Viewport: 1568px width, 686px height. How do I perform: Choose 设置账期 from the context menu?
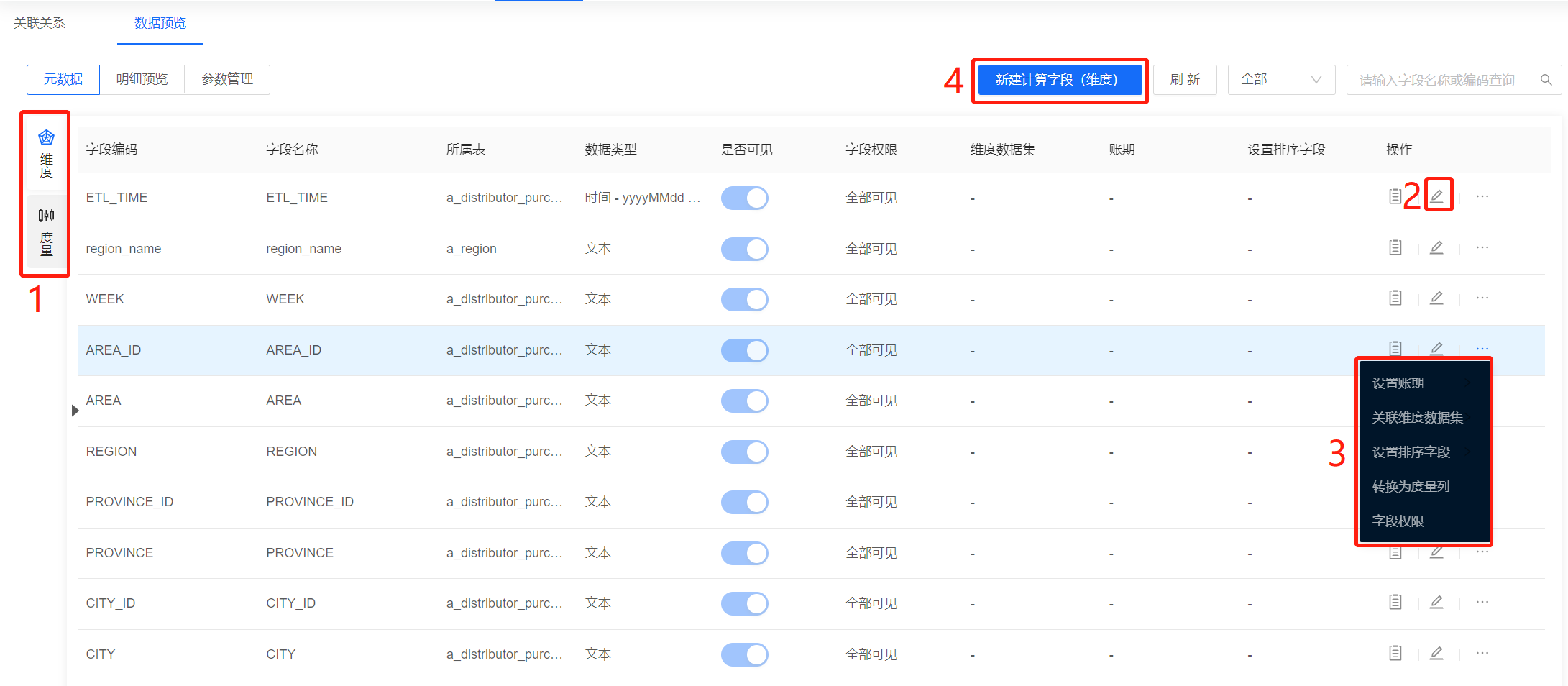(x=1423, y=383)
